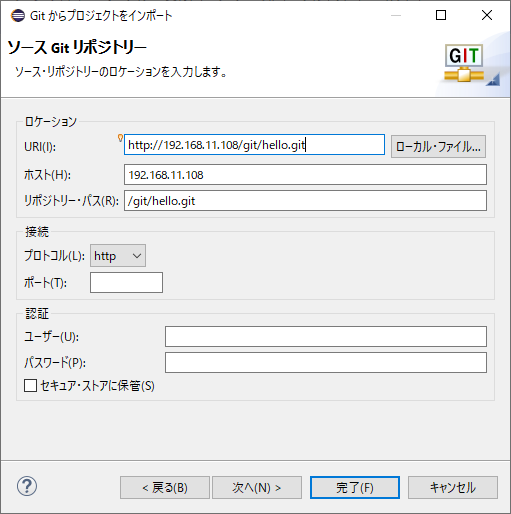Enable セキュア・ストアに保管 checkbox
The image size is (511, 514).
pos(30,386)
